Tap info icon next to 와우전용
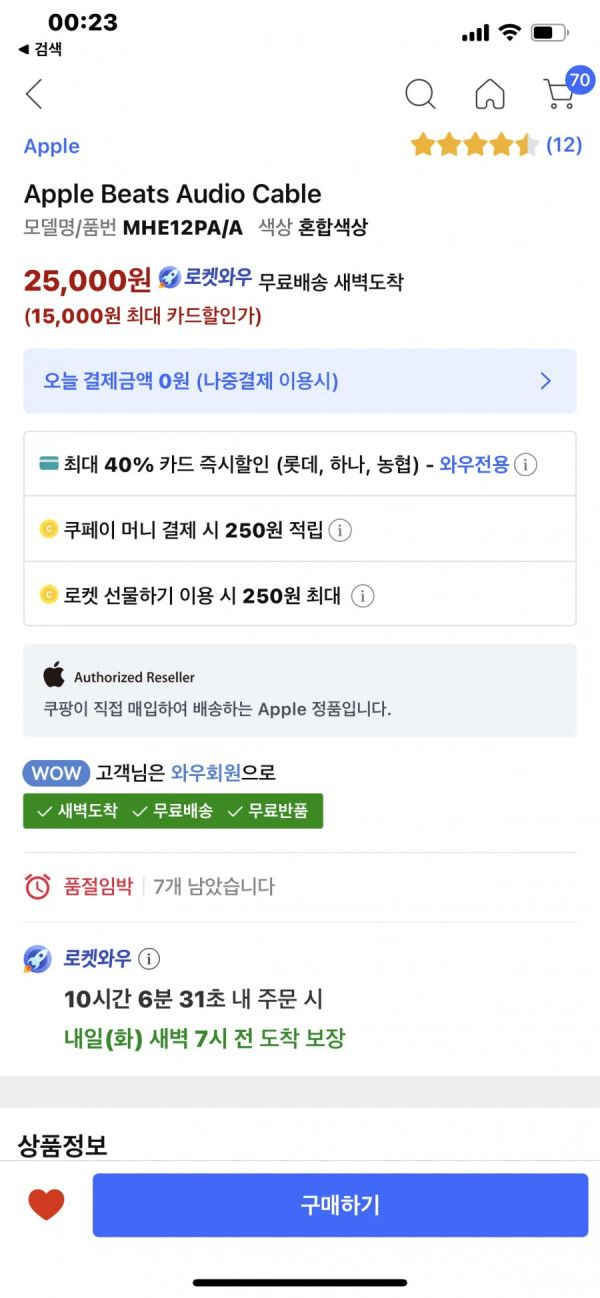Viewport: 600px width, 1298px height. click(x=526, y=464)
